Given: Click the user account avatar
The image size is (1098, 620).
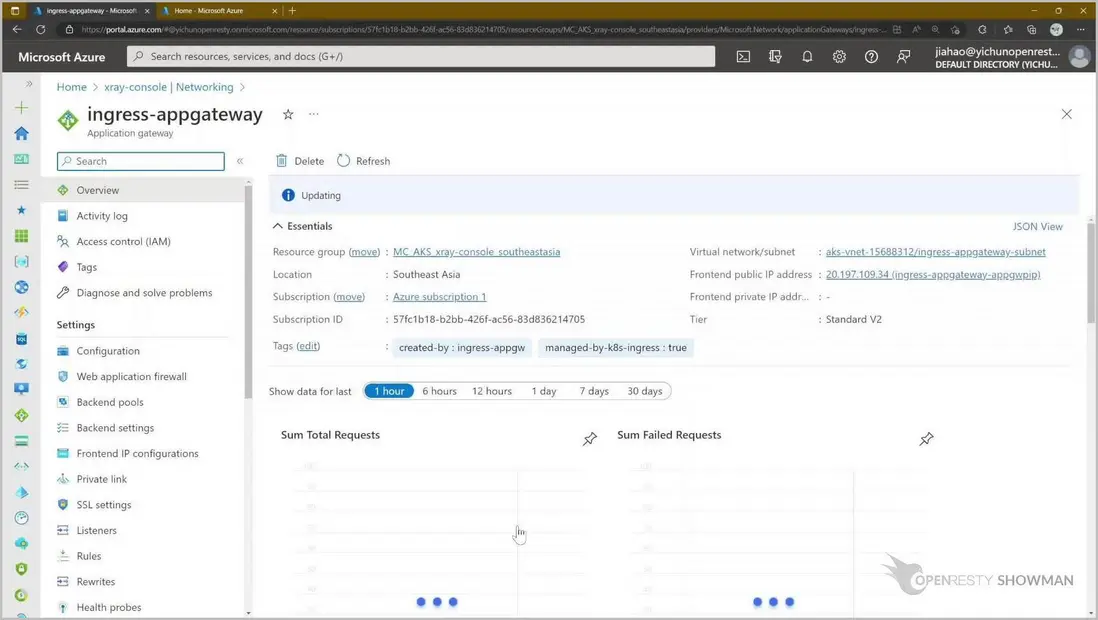Looking at the screenshot, I should 1079,57.
